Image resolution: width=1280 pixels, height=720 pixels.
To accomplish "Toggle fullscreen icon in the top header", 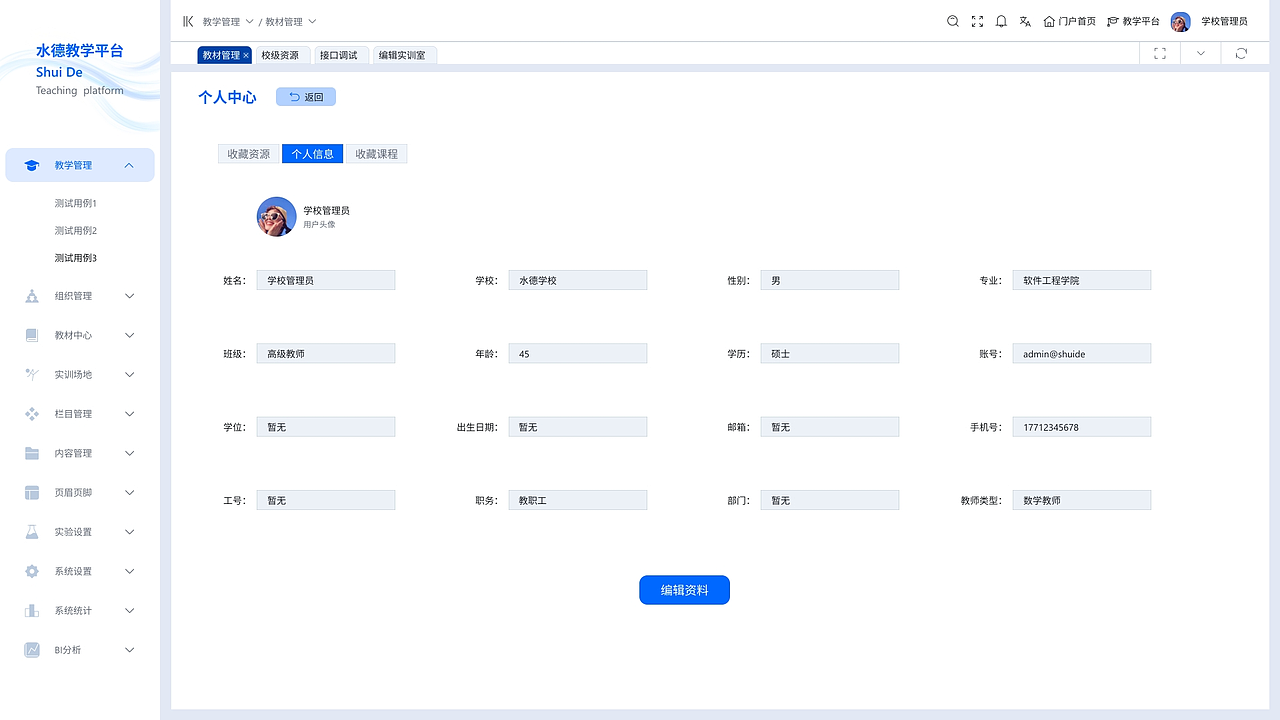I will tap(977, 21).
